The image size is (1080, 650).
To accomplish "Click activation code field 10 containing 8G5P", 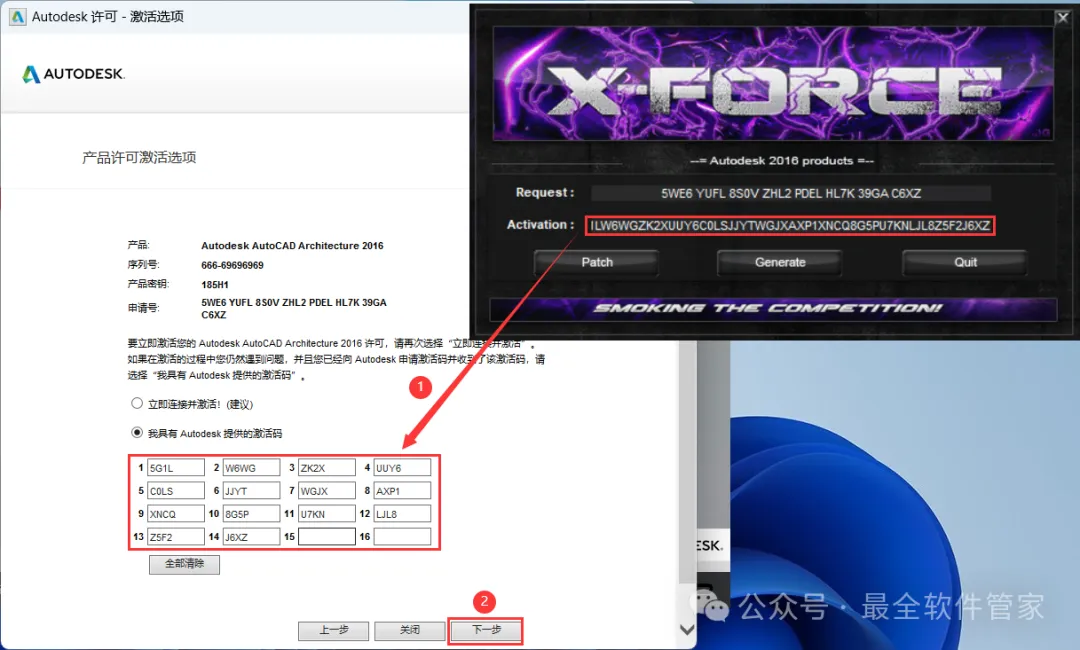I will click(251, 514).
